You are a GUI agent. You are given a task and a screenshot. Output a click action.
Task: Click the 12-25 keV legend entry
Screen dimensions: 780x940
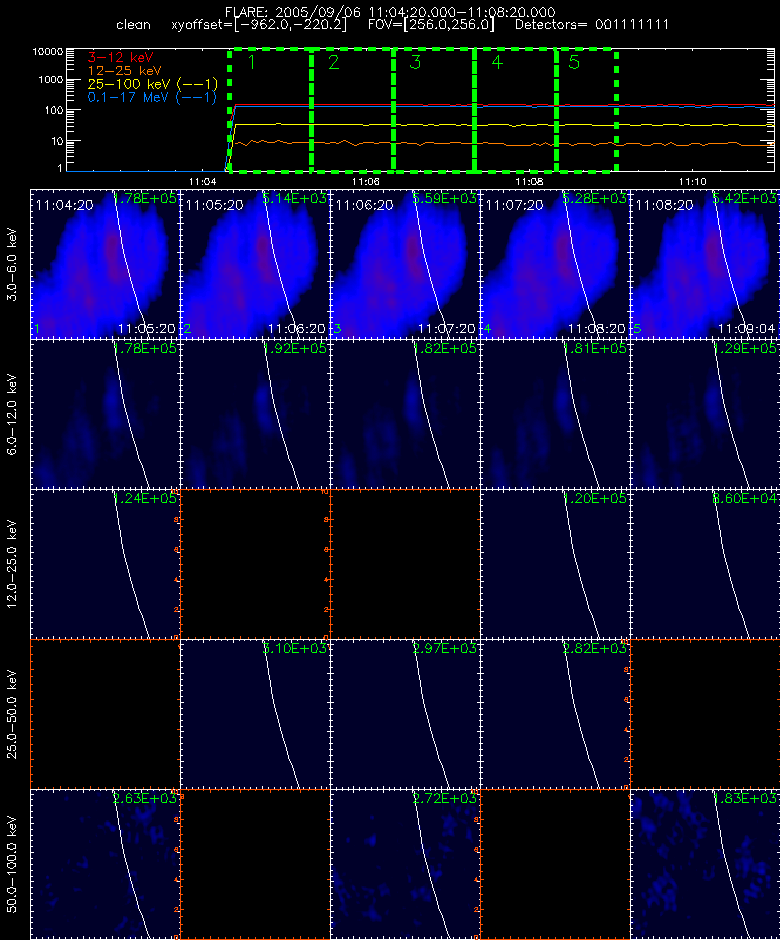(x=125, y=71)
